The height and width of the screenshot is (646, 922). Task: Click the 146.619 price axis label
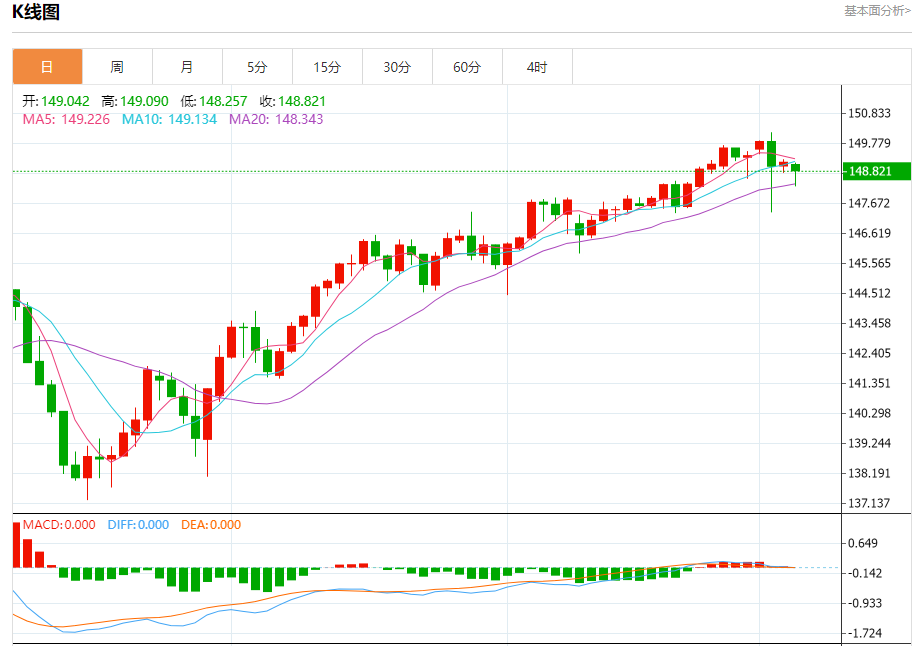[869, 233]
